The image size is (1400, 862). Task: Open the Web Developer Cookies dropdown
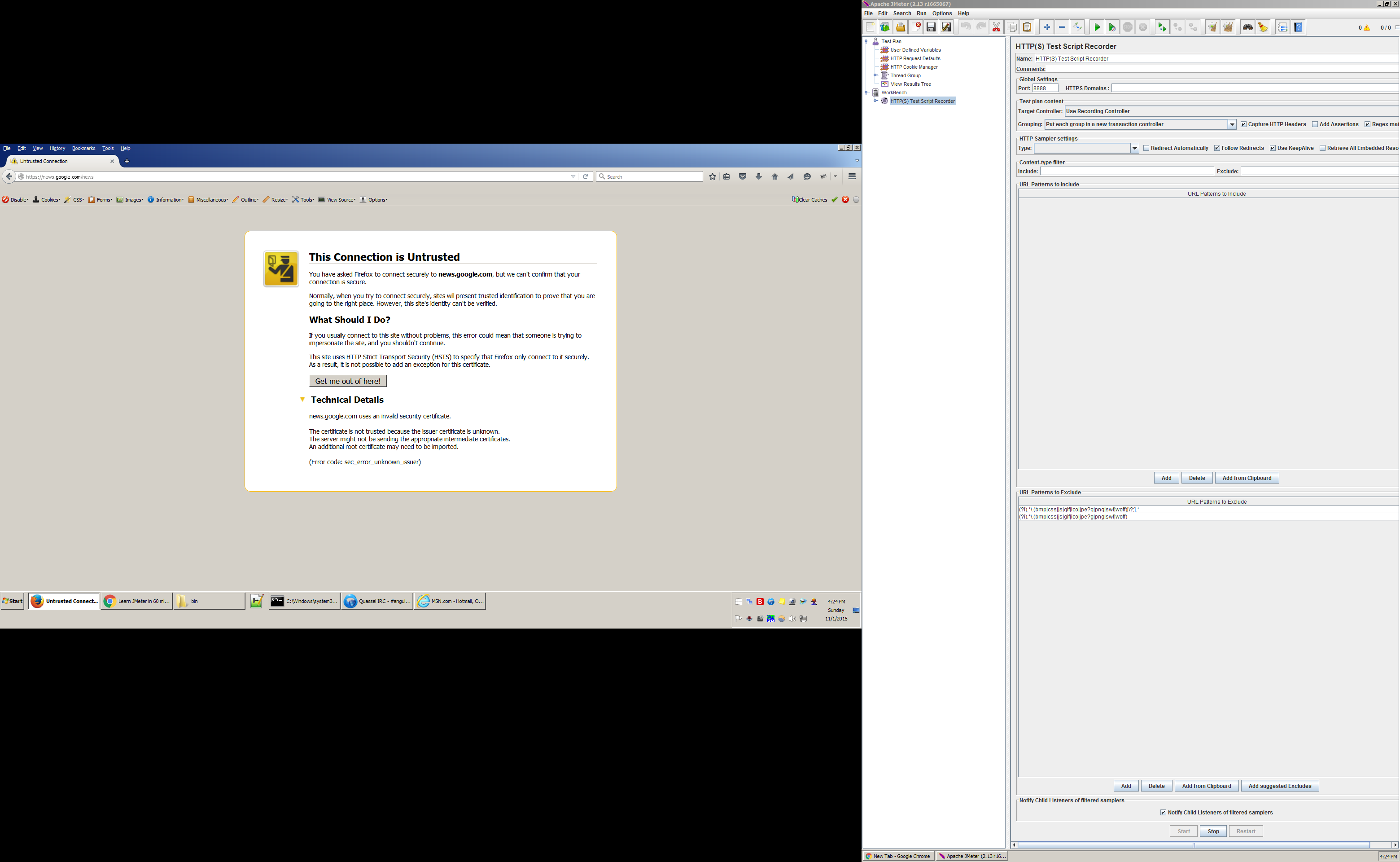[47, 199]
